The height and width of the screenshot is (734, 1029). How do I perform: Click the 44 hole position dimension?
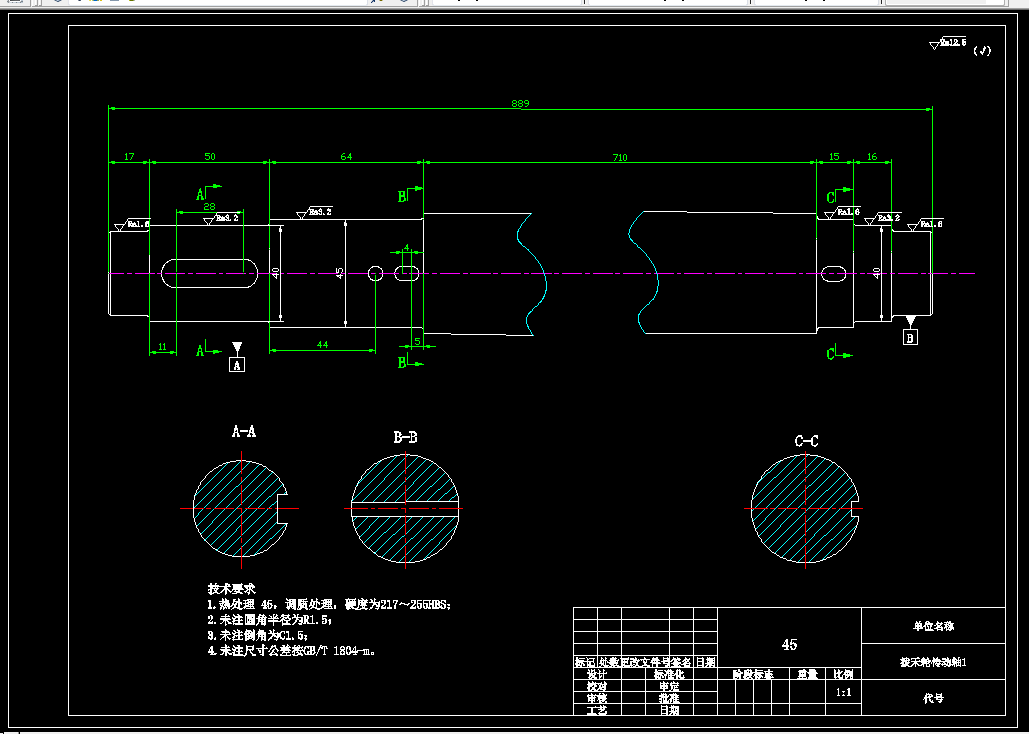322,344
